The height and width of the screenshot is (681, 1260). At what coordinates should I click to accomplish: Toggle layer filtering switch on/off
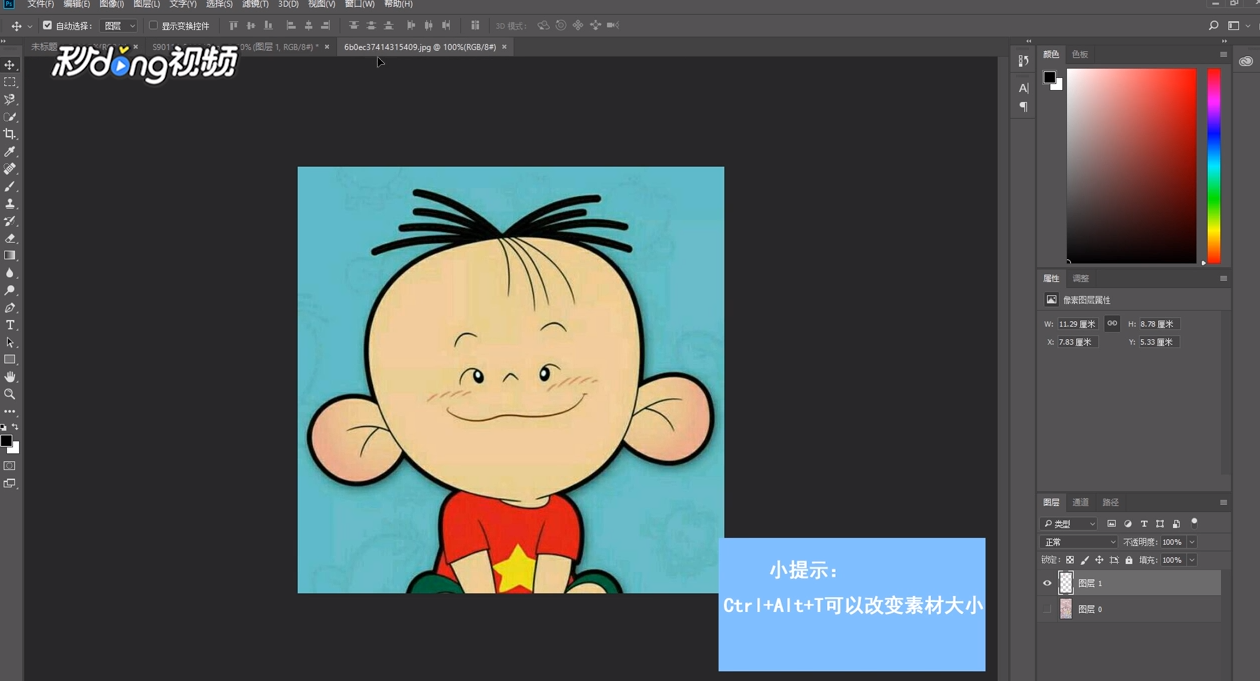coord(1194,522)
